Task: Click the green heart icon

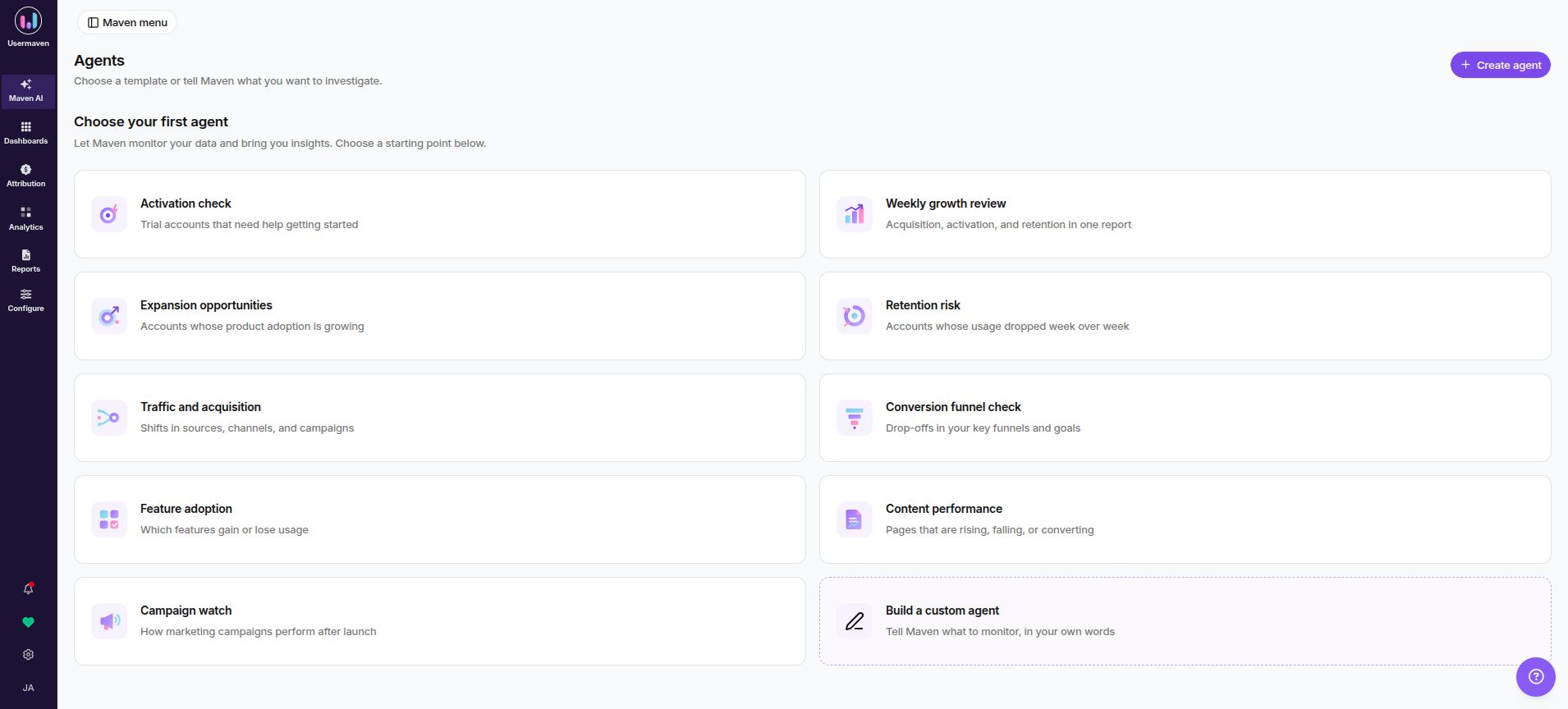Action: tap(29, 622)
